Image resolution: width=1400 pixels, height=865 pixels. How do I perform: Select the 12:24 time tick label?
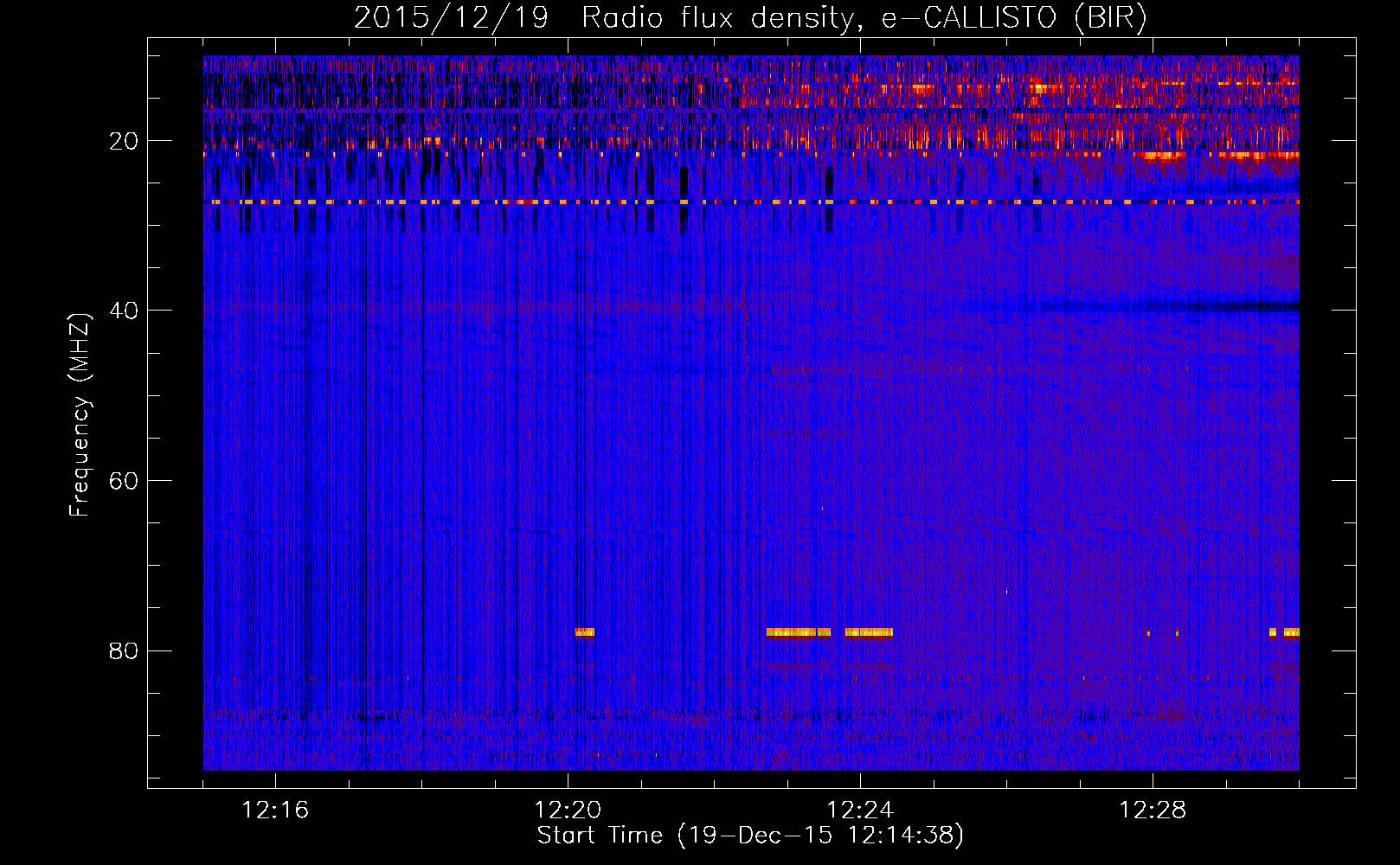click(x=860, y=811)
